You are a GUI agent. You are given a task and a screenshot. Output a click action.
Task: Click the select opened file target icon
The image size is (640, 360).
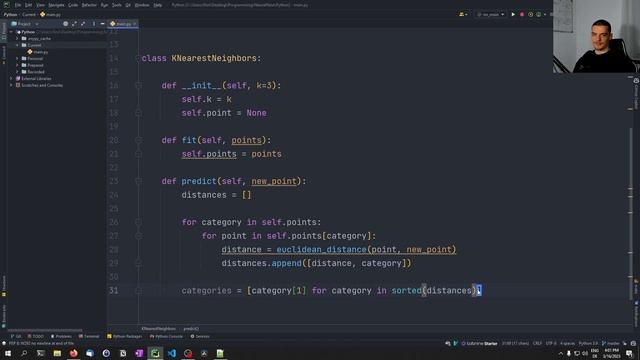click(65, 24)
